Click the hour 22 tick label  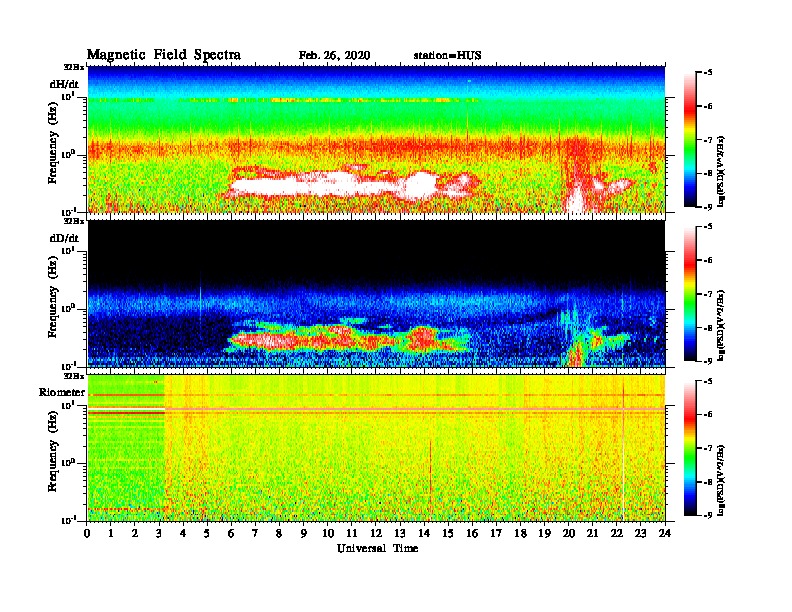[x=617, y=533]
